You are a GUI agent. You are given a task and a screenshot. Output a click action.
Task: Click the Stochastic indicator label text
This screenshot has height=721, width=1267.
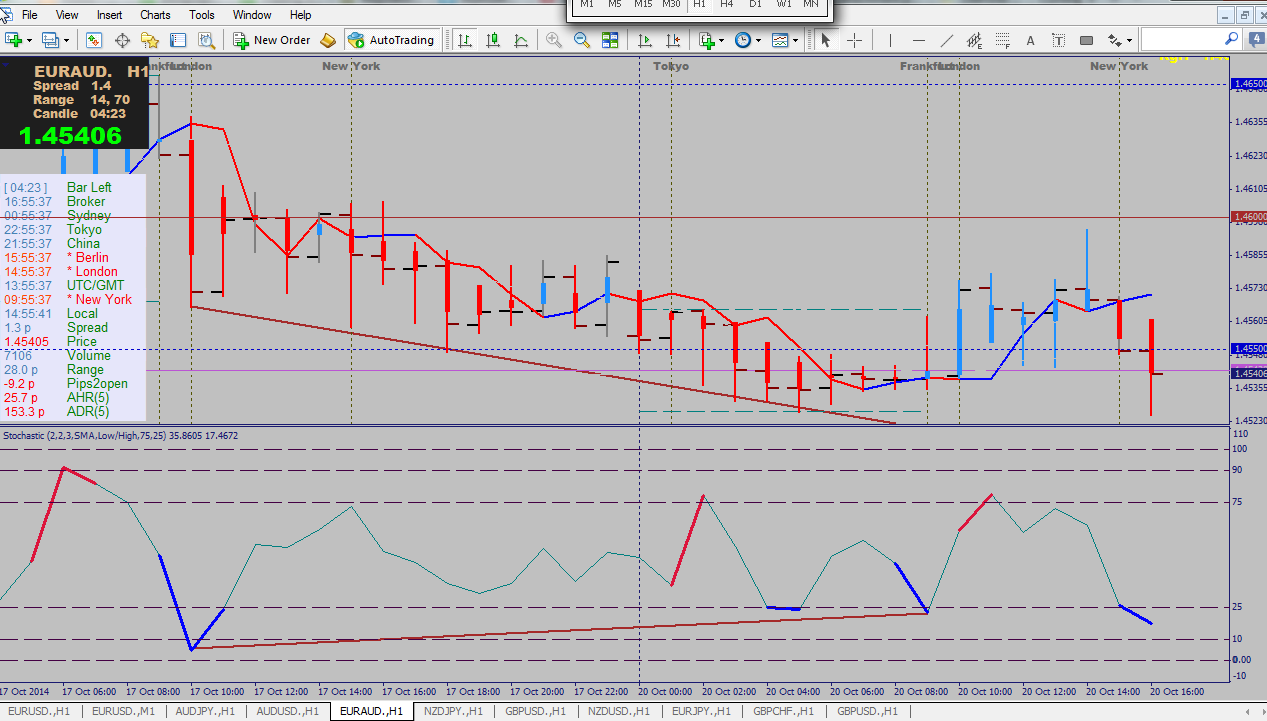coord(121,435)
